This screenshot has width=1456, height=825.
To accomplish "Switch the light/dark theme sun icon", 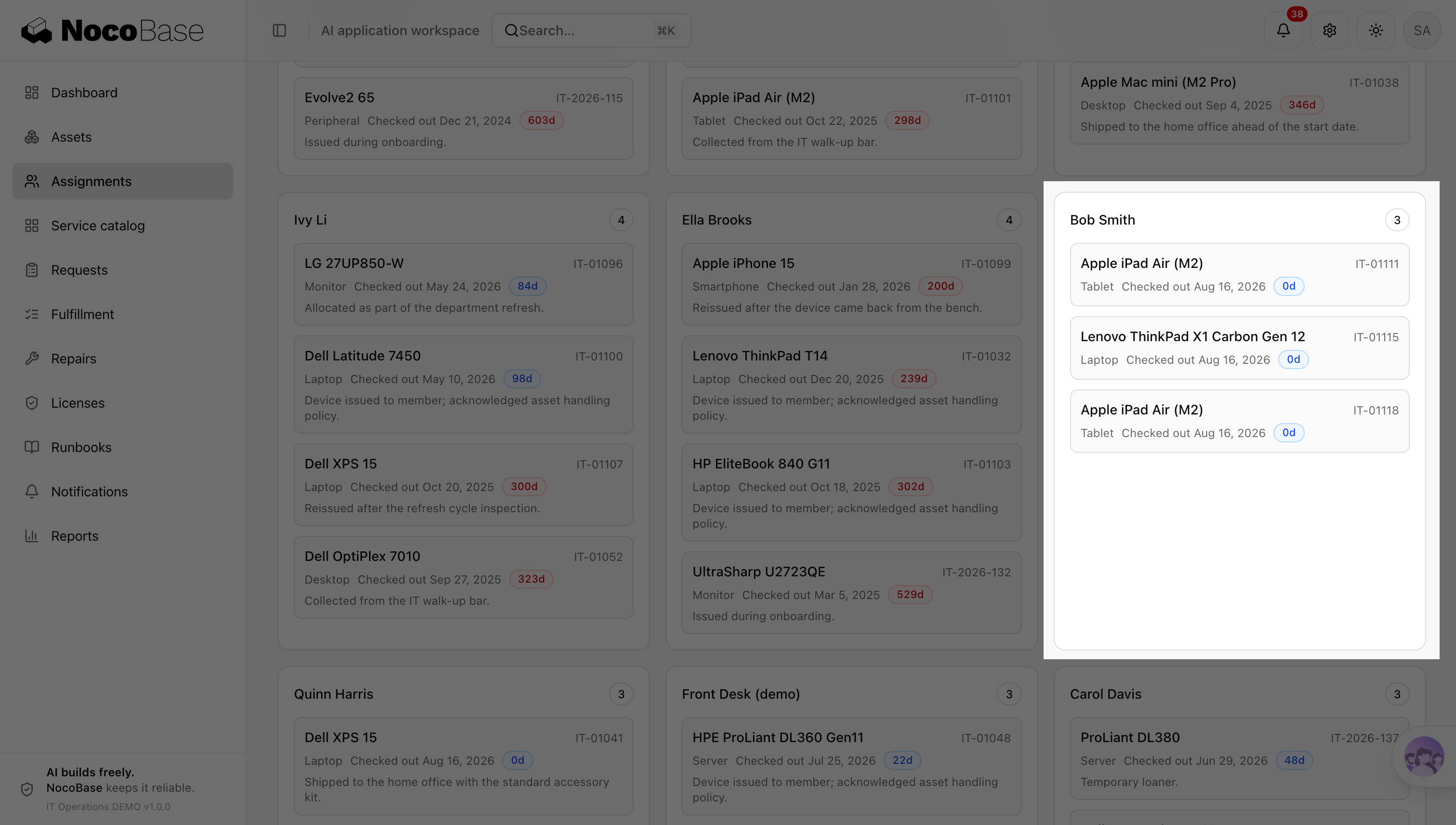I will [x=1376, y=30].
